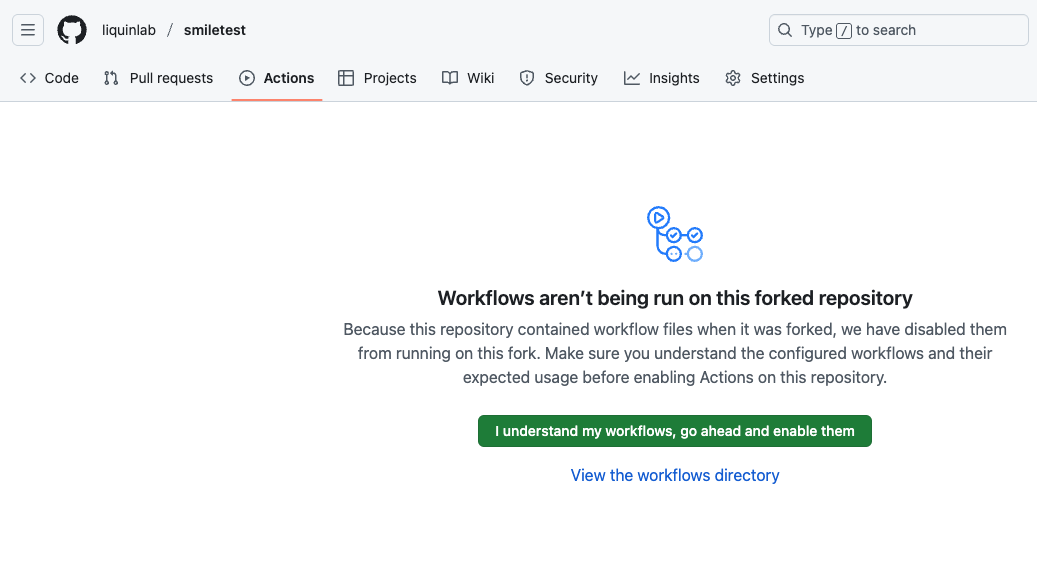Screen dimensions: 1037x572
Task: Open the Projects tab
Action: (x=377, y=78)
